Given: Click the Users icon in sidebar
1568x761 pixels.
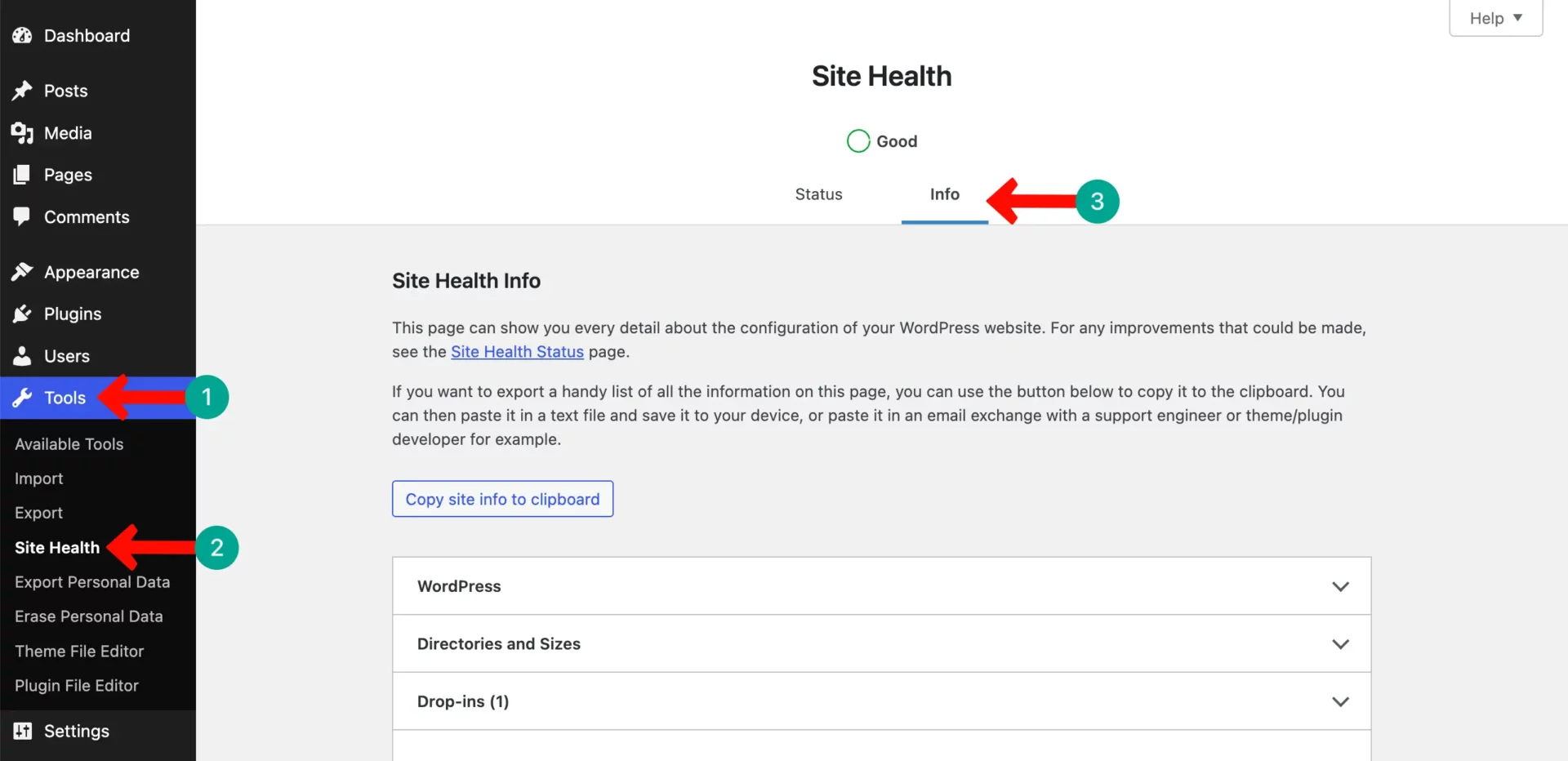Looking at the screenshot, I should click(x=22, y=356).
